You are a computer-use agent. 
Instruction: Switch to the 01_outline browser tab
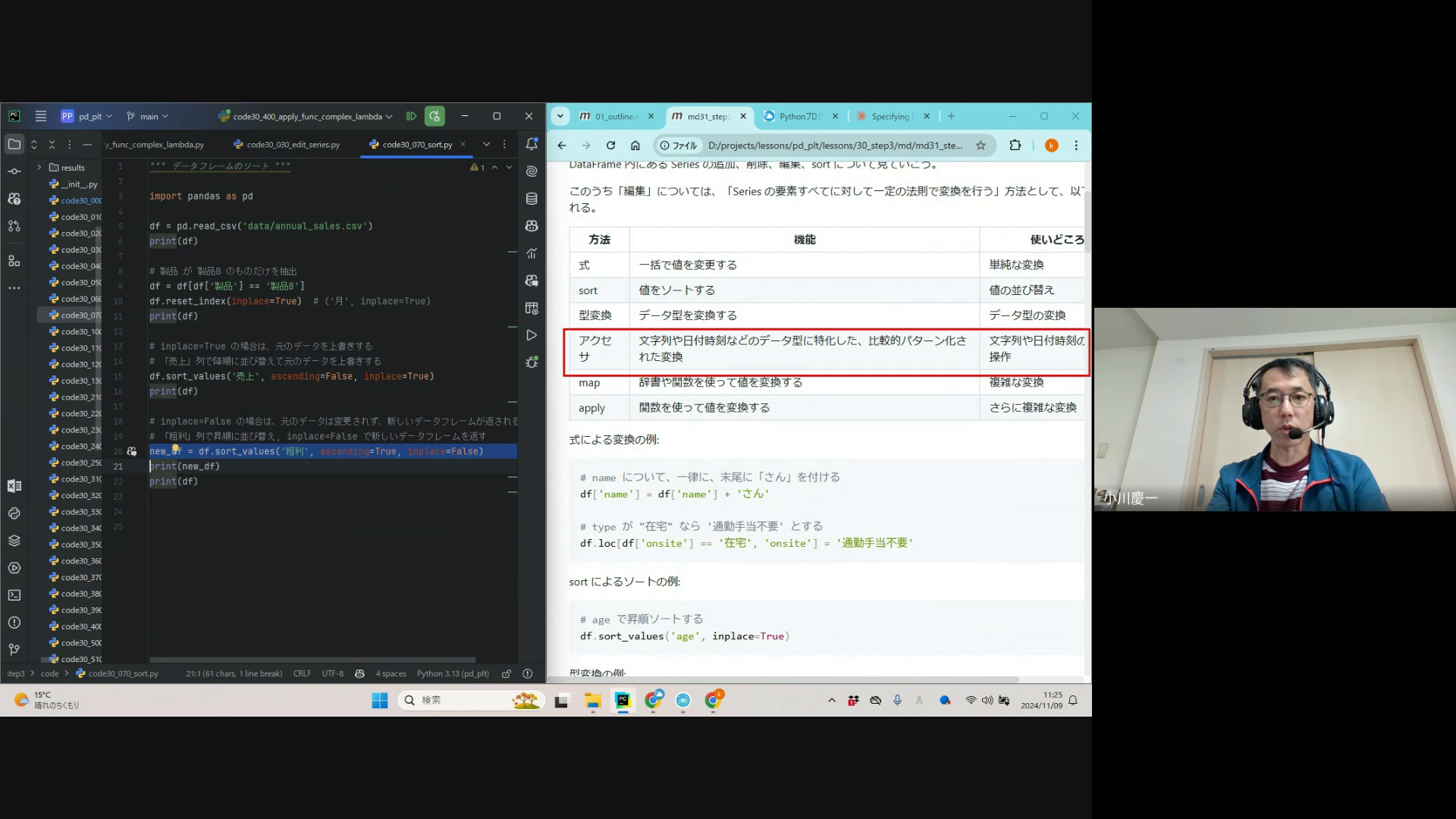click(x=615, y=116)
